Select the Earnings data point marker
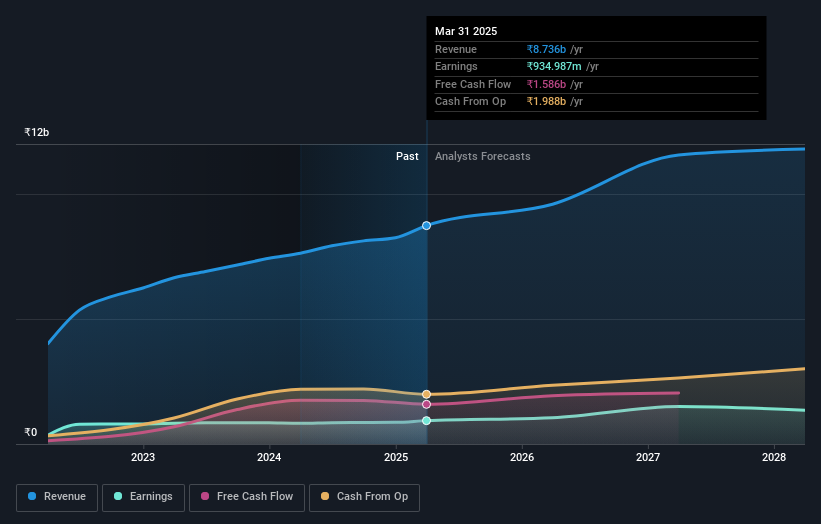821x524 pixels. (427, 420)
